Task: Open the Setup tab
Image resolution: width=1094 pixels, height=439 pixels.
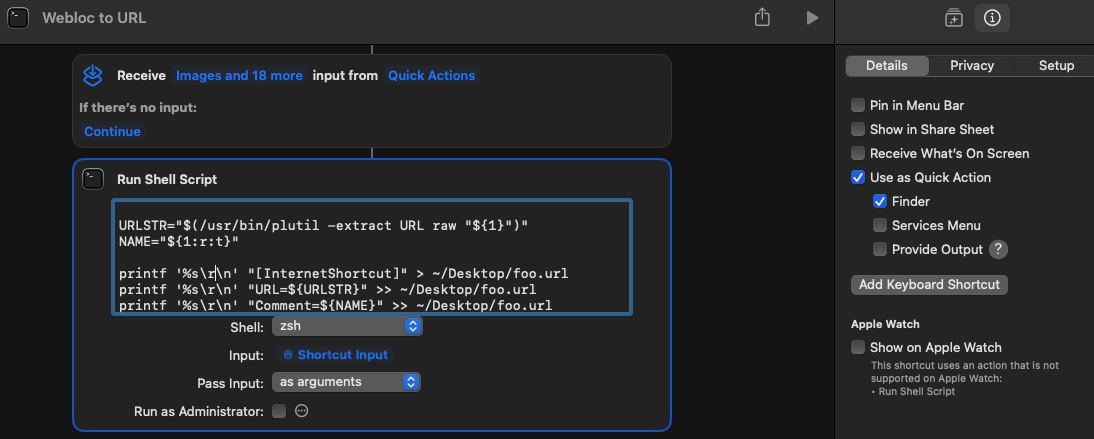Action: tap(1056, 66)
